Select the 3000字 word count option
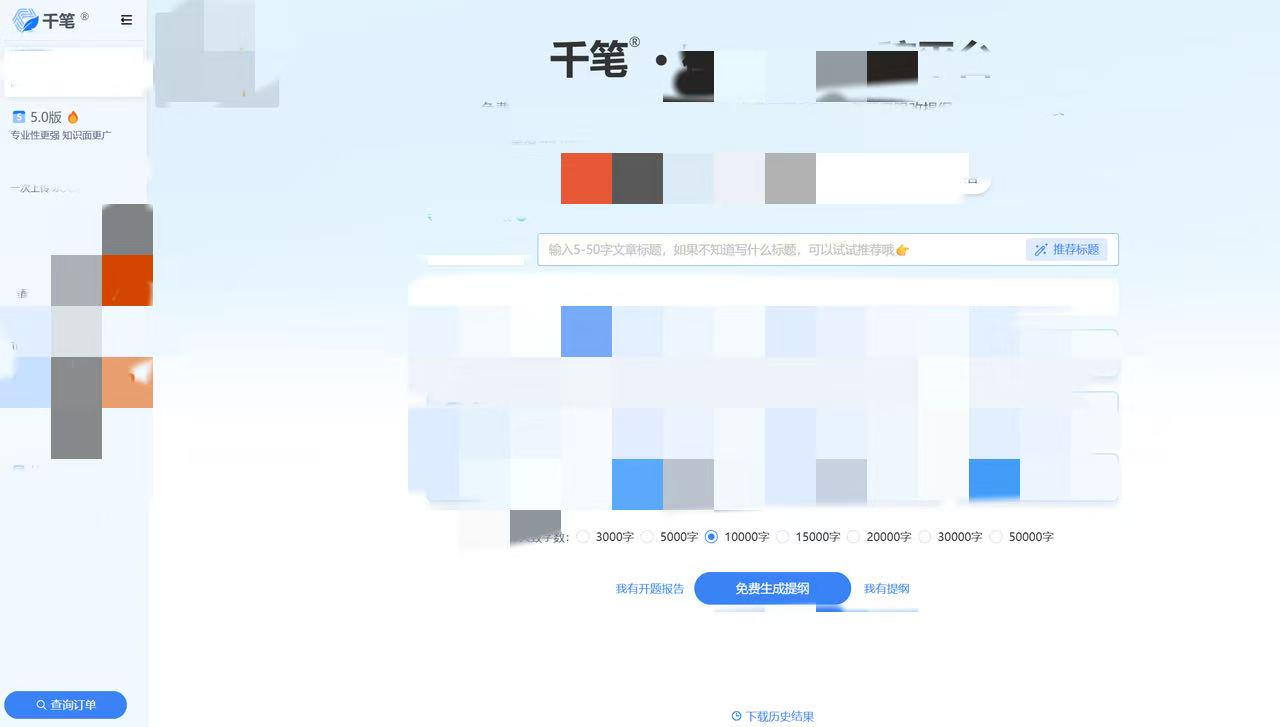This screenshot has height=727, width=1280. pyautogui.click(x=606, y=537)
